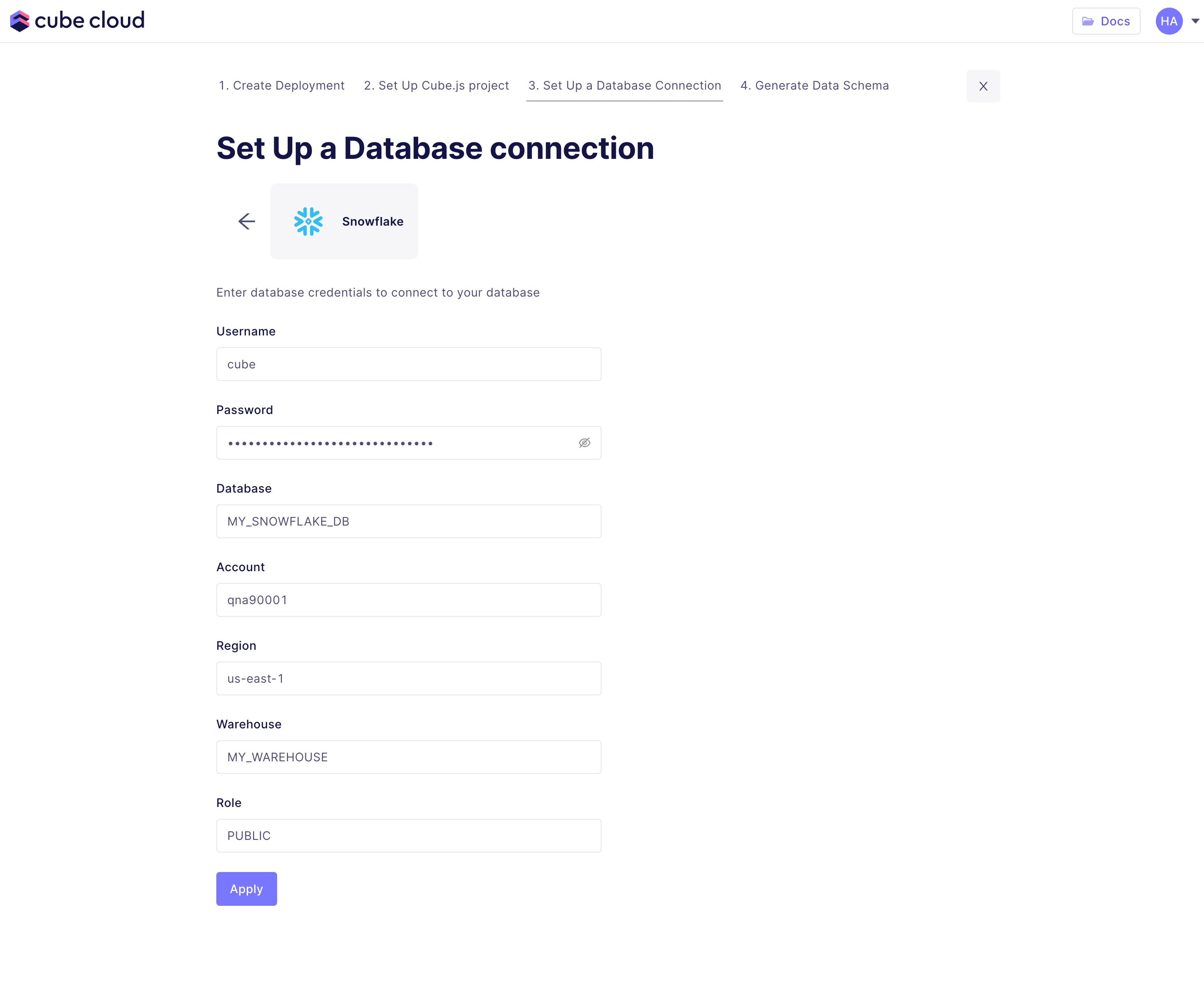Click the "Account" field label
This screenshot has height=981, width=1204.
(240, 567)
